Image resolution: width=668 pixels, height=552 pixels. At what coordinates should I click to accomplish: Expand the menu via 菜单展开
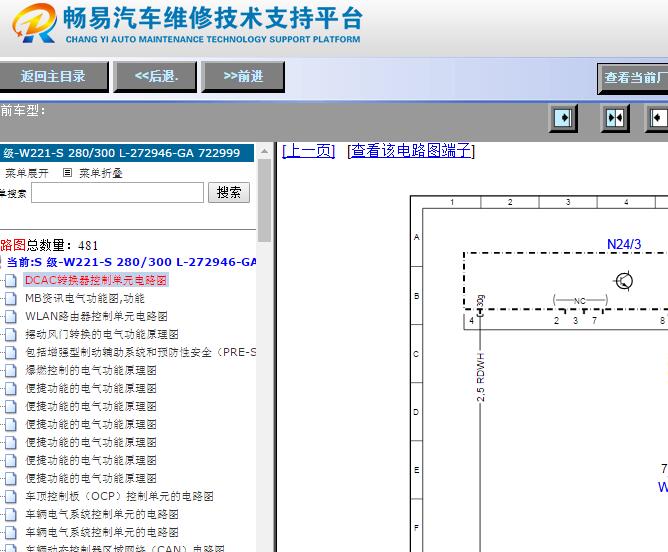(26, 173)
